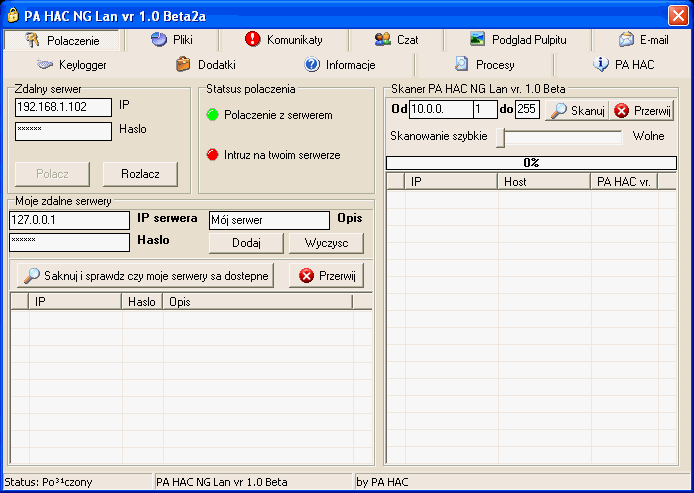Click Dodaj to add server
The height and width of the screenshot is (493, 694).
tap(246, 243)
